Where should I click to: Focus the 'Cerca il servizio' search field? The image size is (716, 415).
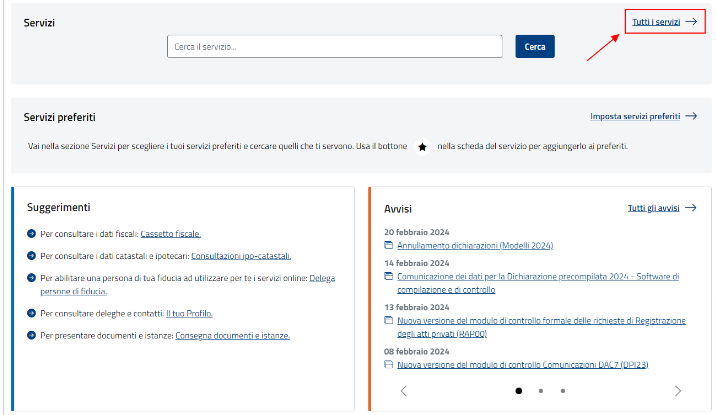pyautogui.click(x=334, y=47)
